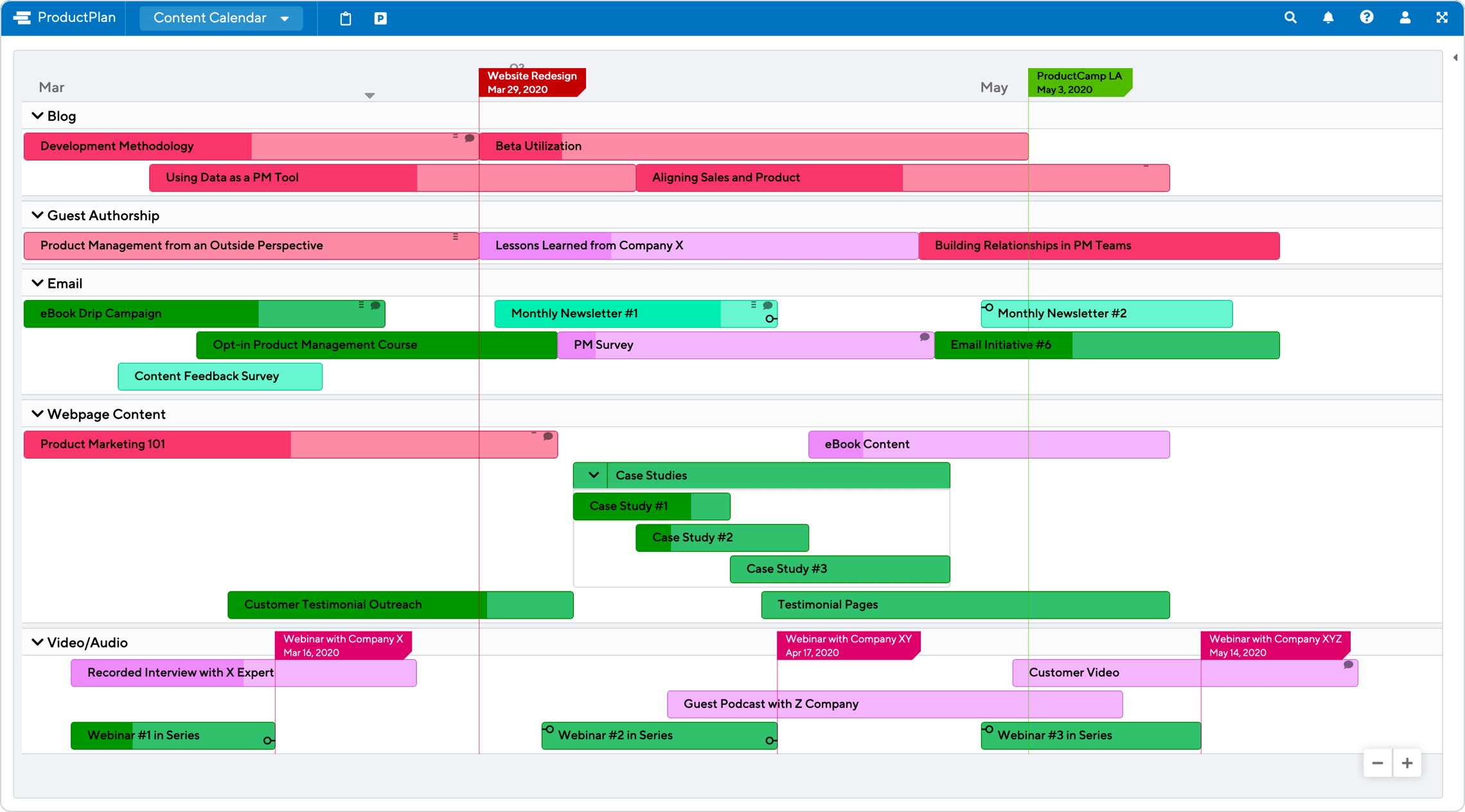The height and width of the screenshot is (812, 1465).
Task: Click the notifications bell icon
Action: tap(1328, 16)
